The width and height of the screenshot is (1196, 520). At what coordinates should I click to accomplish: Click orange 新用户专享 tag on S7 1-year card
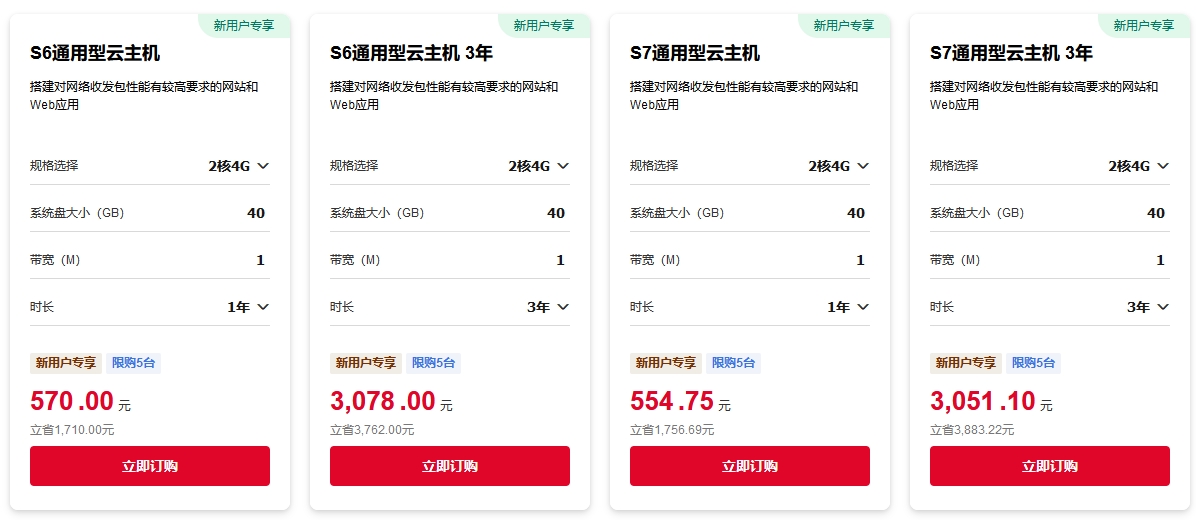click(666, 363)
